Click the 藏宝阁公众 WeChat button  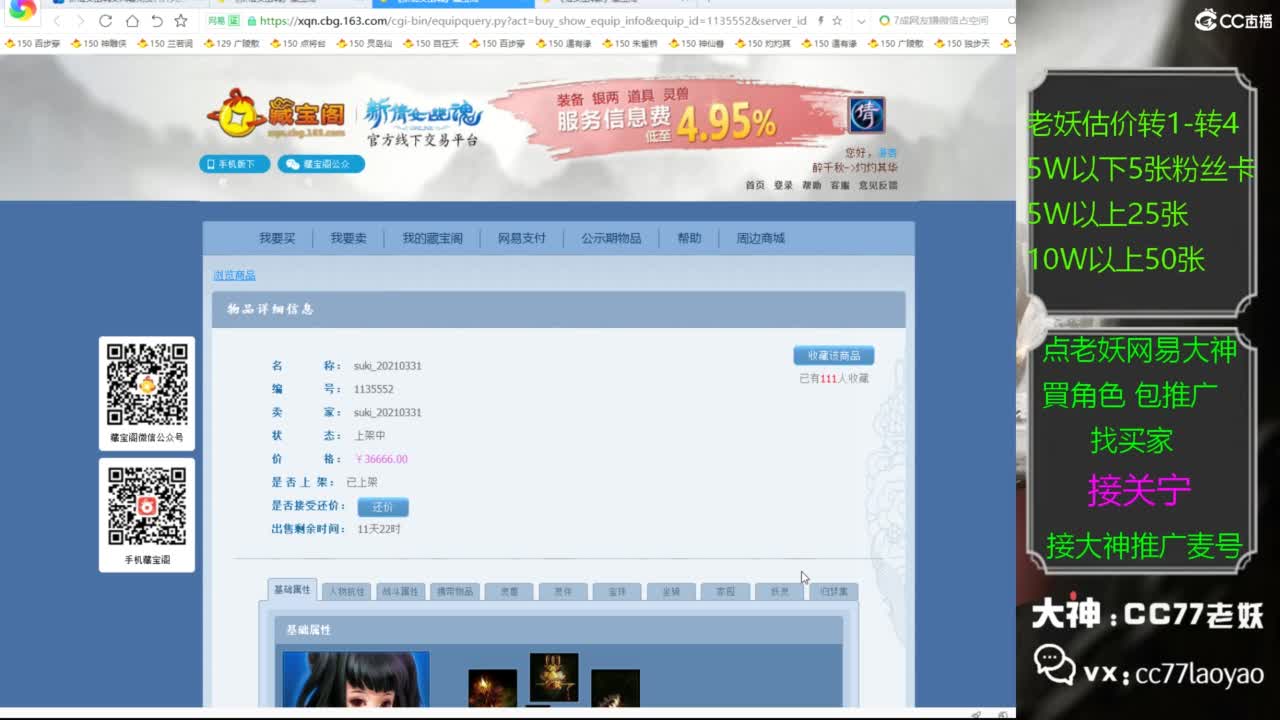point(321,164)
